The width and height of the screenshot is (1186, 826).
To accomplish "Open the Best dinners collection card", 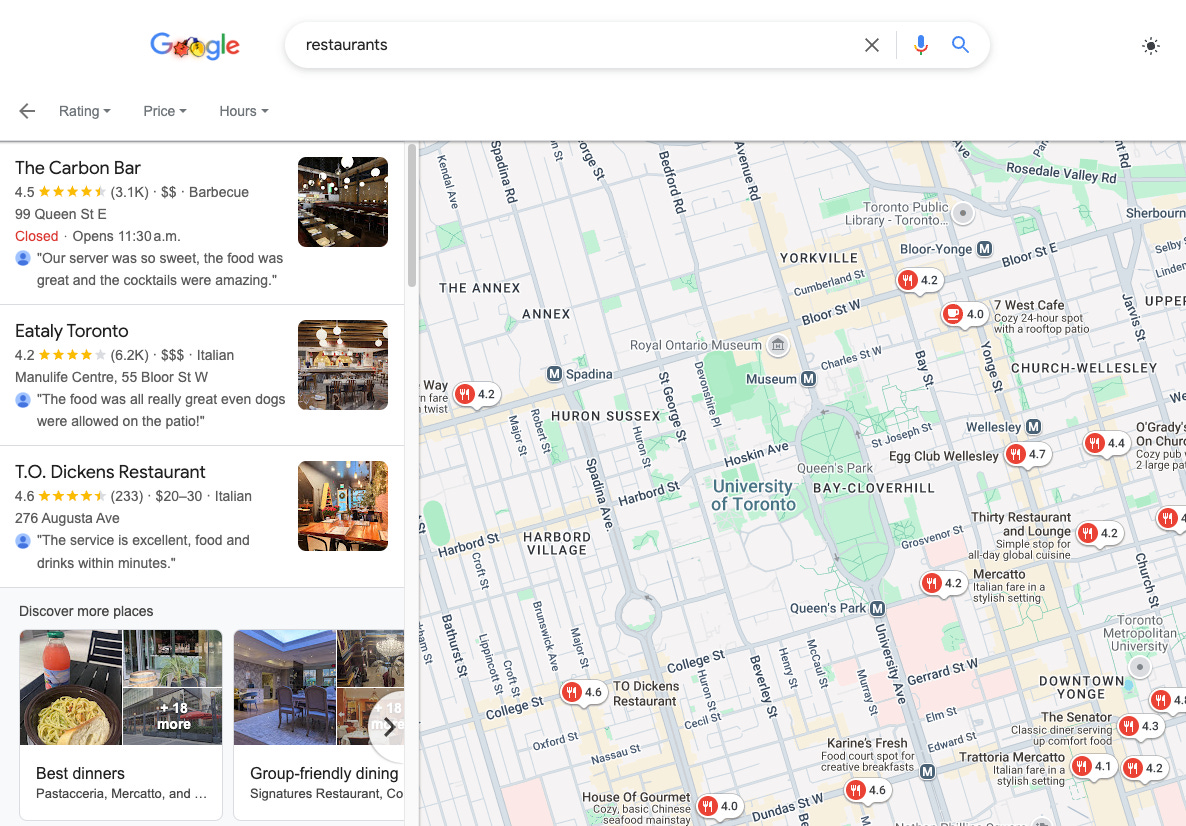I will click(x=121, y=725).
